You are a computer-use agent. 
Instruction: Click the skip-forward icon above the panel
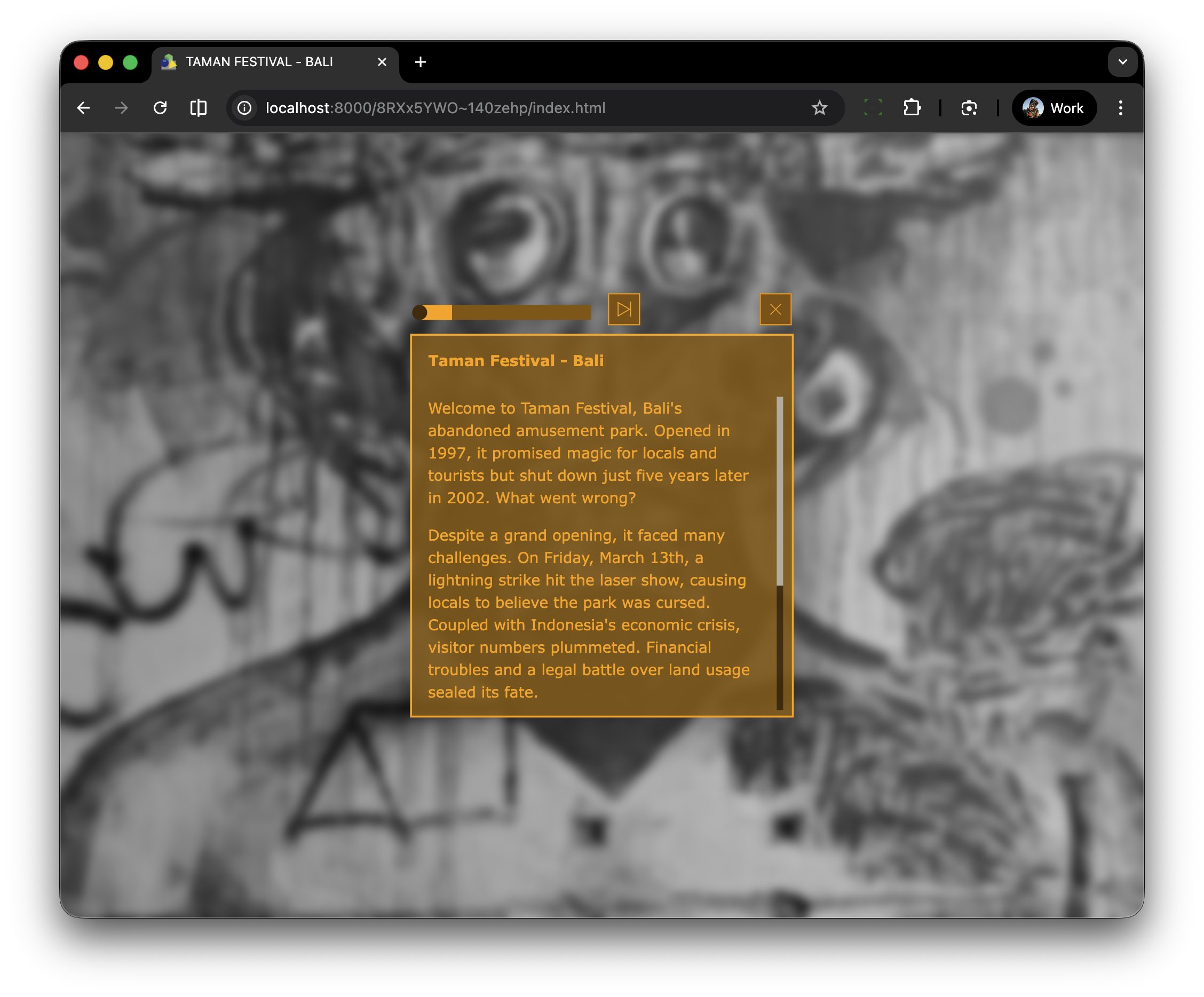click(624, 310)
